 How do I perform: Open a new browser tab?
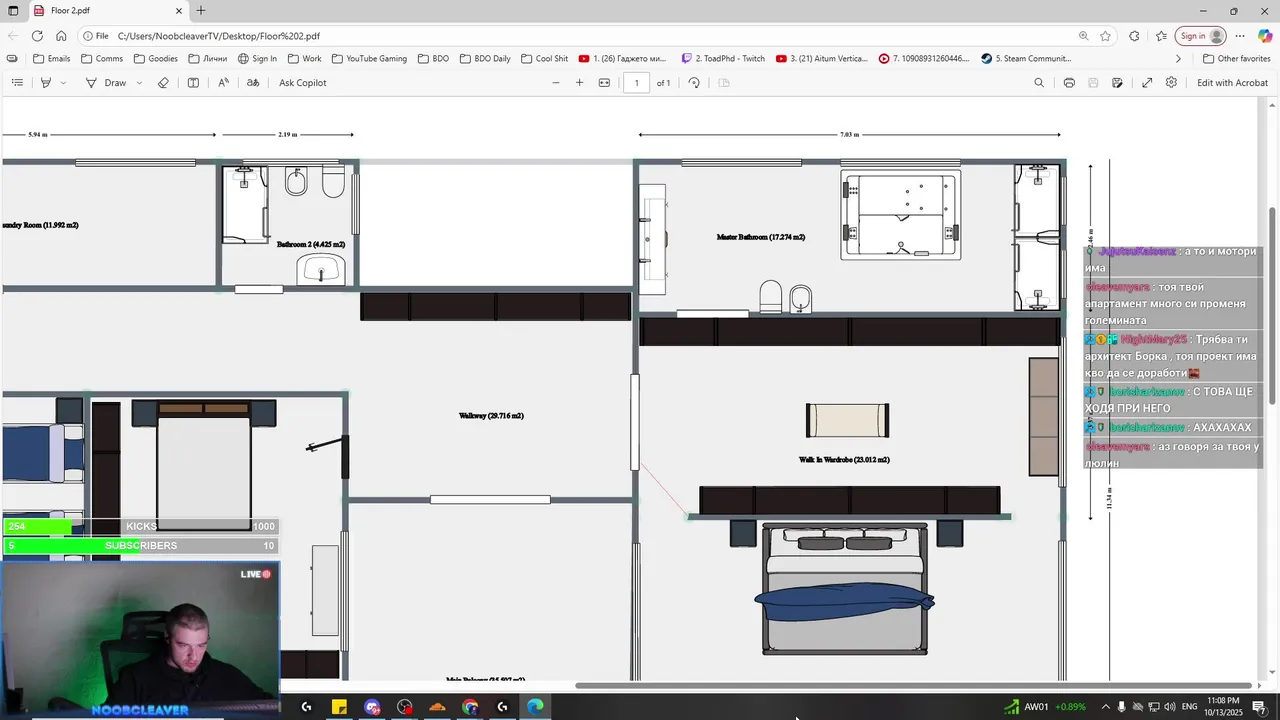click(201, 11)
